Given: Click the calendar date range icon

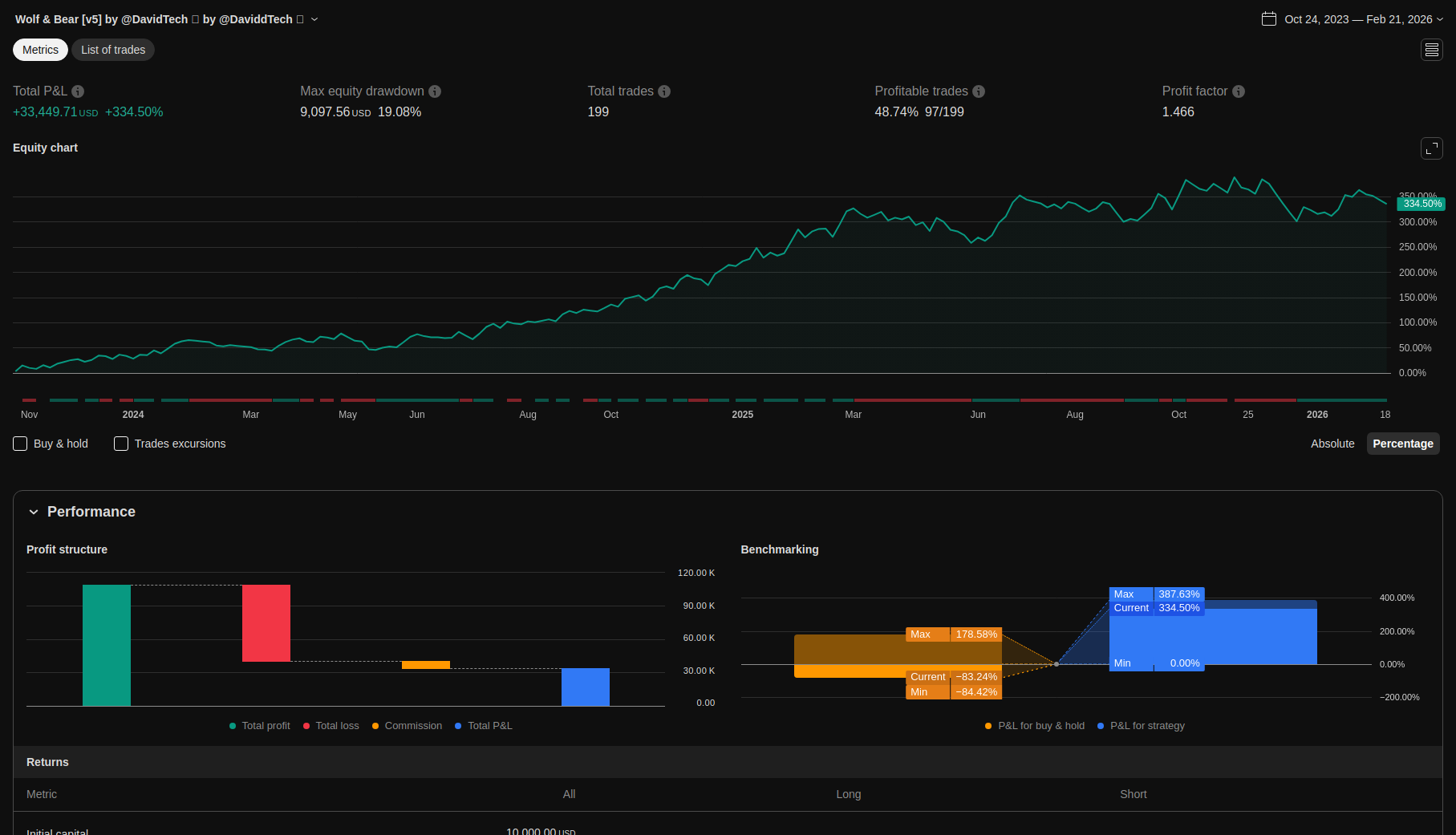Looking at the screenshot, I should click(x=1268, y=19).
